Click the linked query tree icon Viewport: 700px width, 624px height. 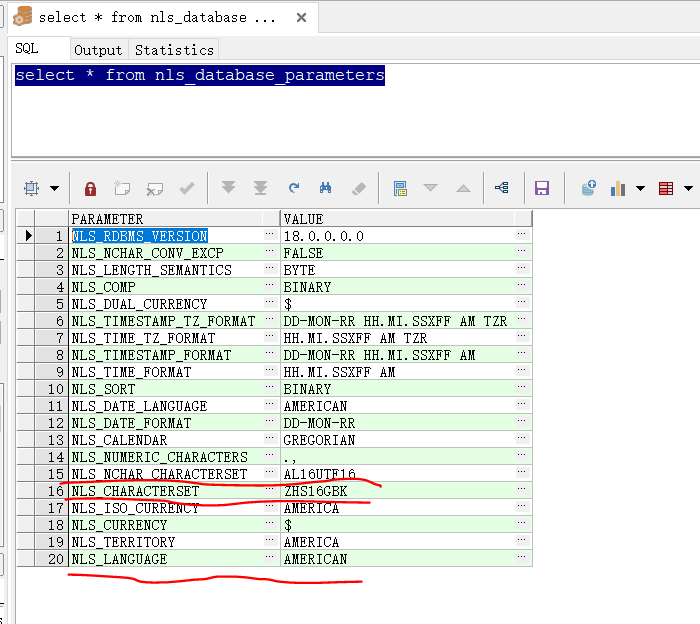click(x=502, y=187)
